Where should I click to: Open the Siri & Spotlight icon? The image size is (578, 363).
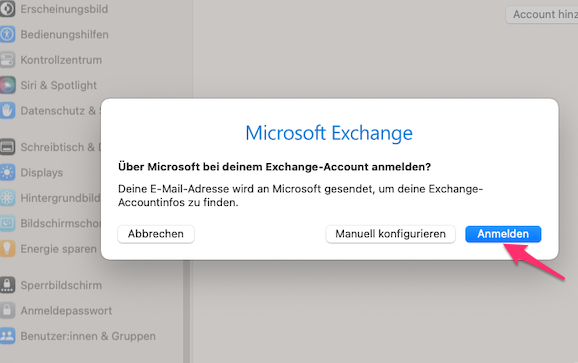point(7,85)
